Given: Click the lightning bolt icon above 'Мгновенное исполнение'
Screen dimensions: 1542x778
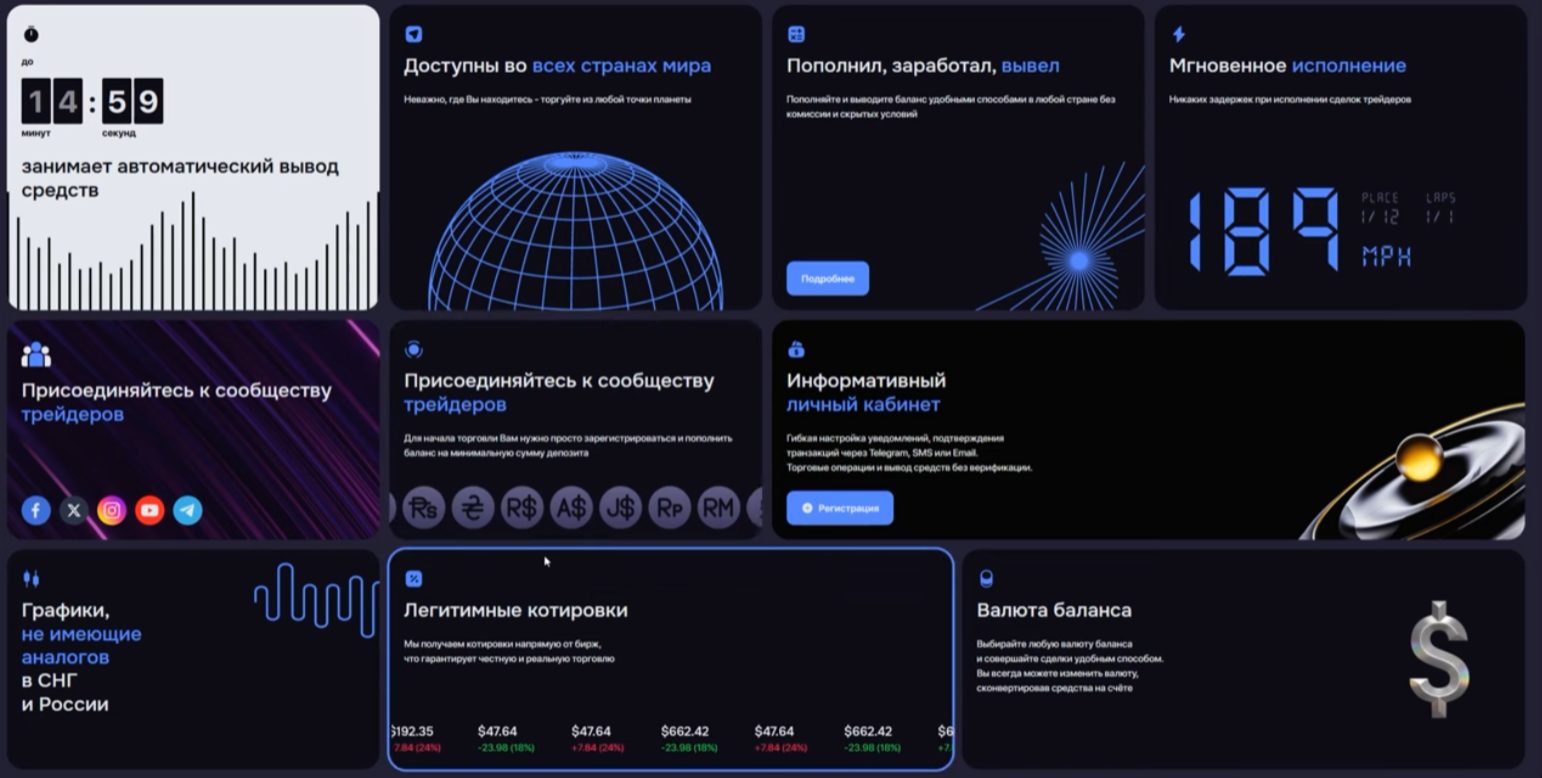Looking at the screenshot, I should (1179, 34).
